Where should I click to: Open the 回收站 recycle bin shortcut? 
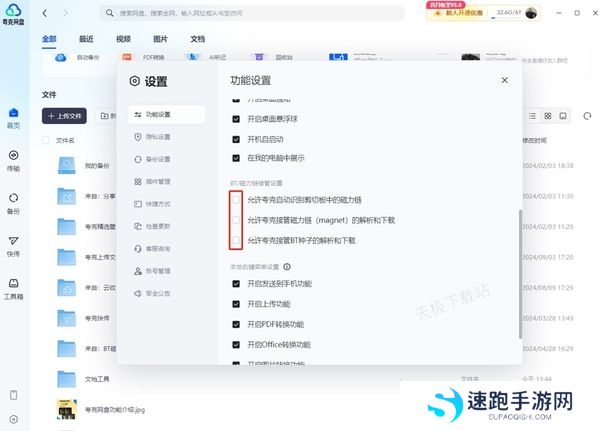(x=259, y=57)
